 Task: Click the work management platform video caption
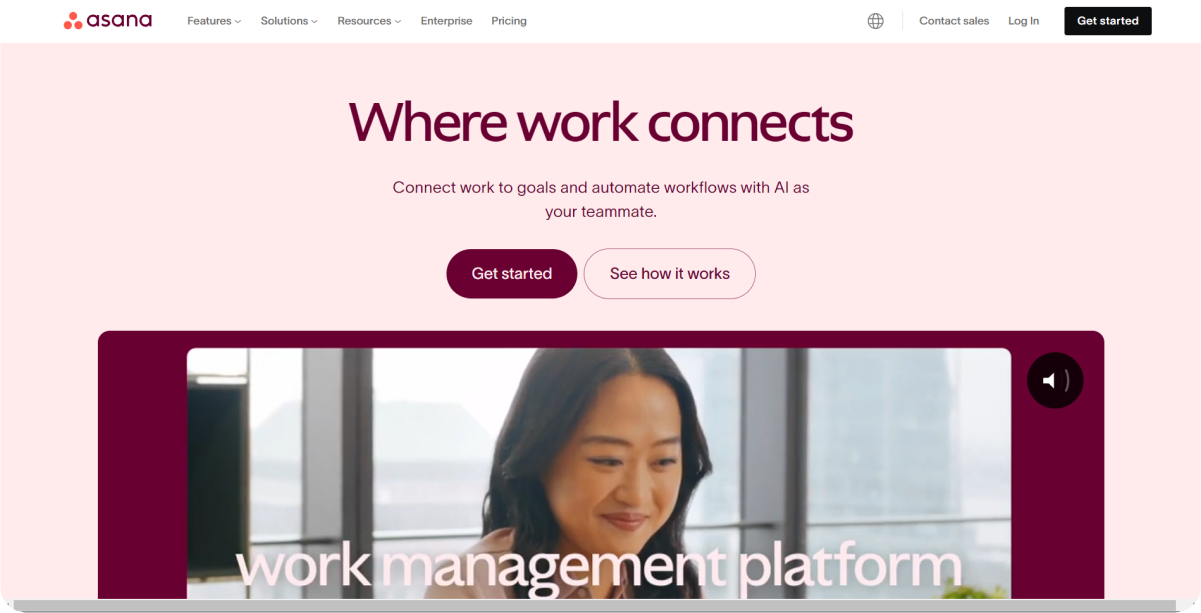tap(599, 566)
